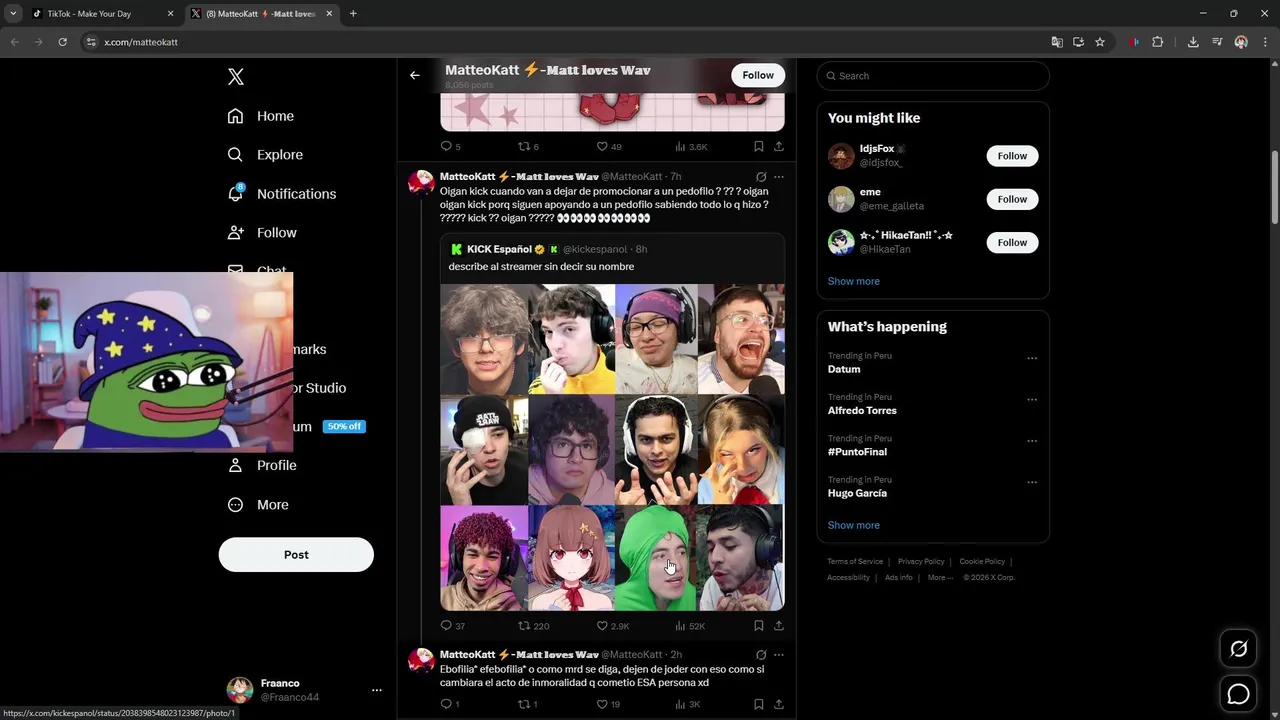Viewport: 1280px width, 720px height.
Task: Open more menu on 7h post
Action: click(779, 177)
